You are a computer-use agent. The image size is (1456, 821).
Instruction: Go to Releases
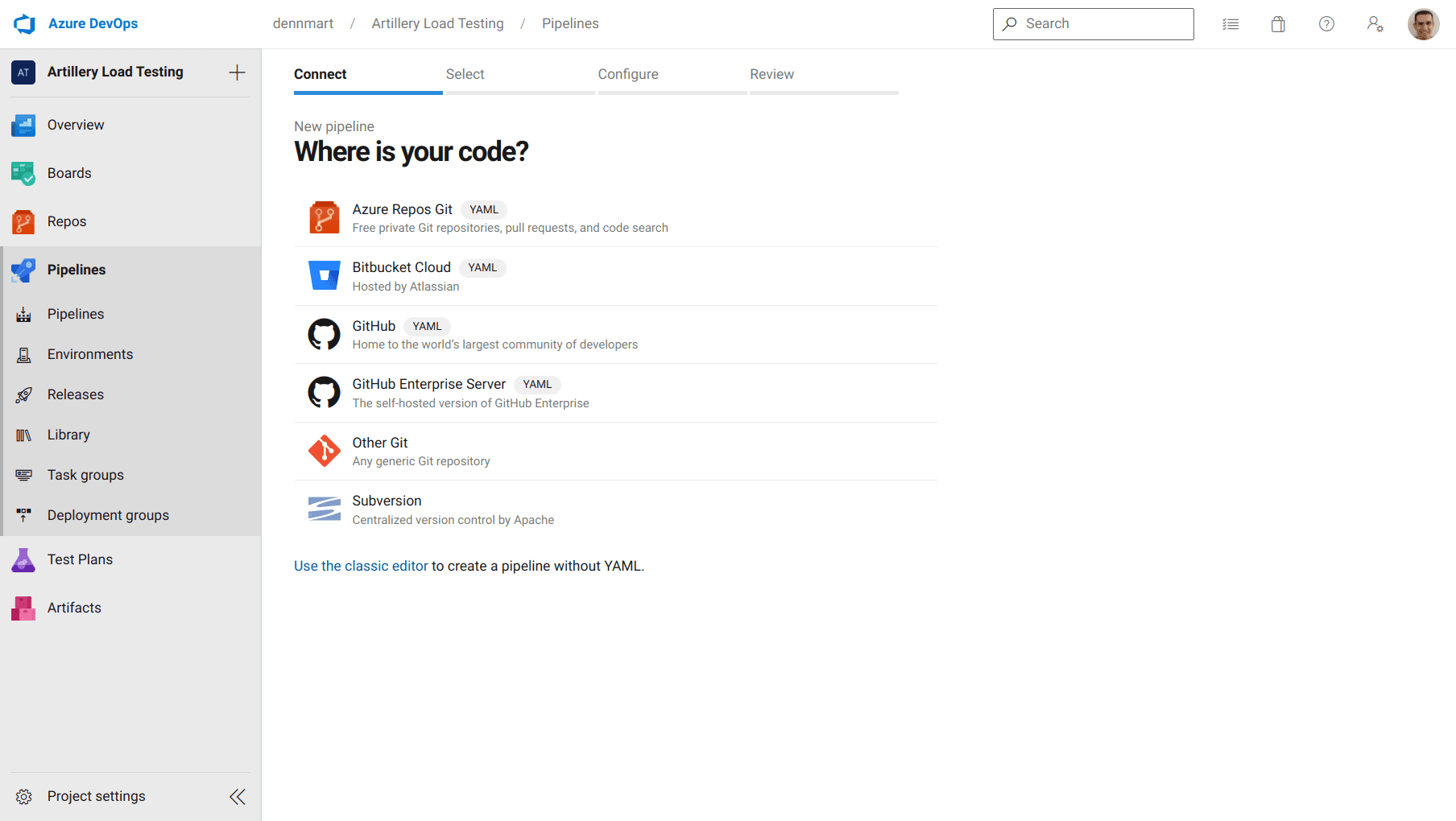77,394
